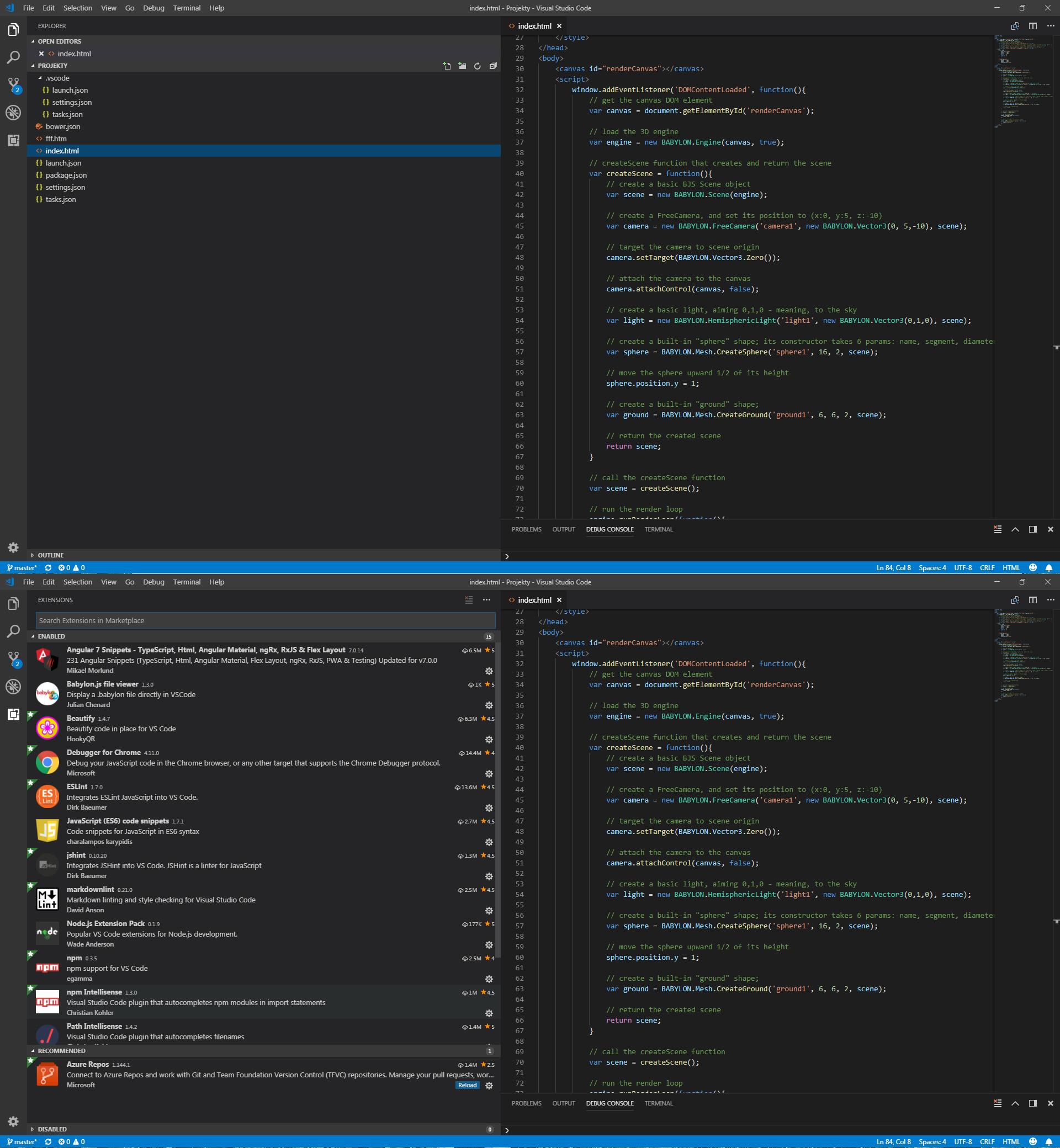This screenshot has width=1060, height=1148.
Task: Open Help menu in bottom window
Action: click(217, 582)
